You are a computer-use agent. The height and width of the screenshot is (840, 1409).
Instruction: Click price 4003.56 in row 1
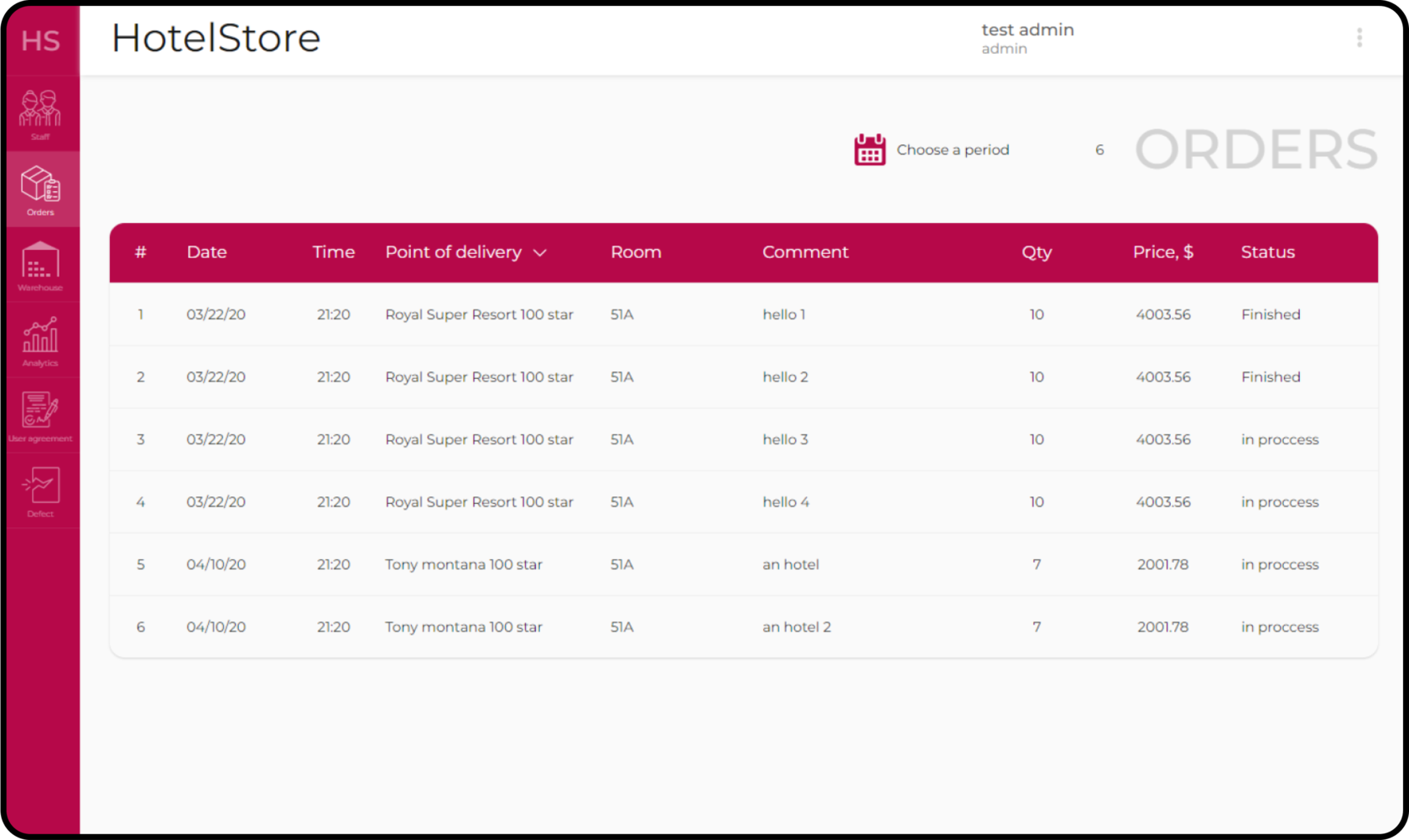pyautogui.click(x=1163, y=314)
